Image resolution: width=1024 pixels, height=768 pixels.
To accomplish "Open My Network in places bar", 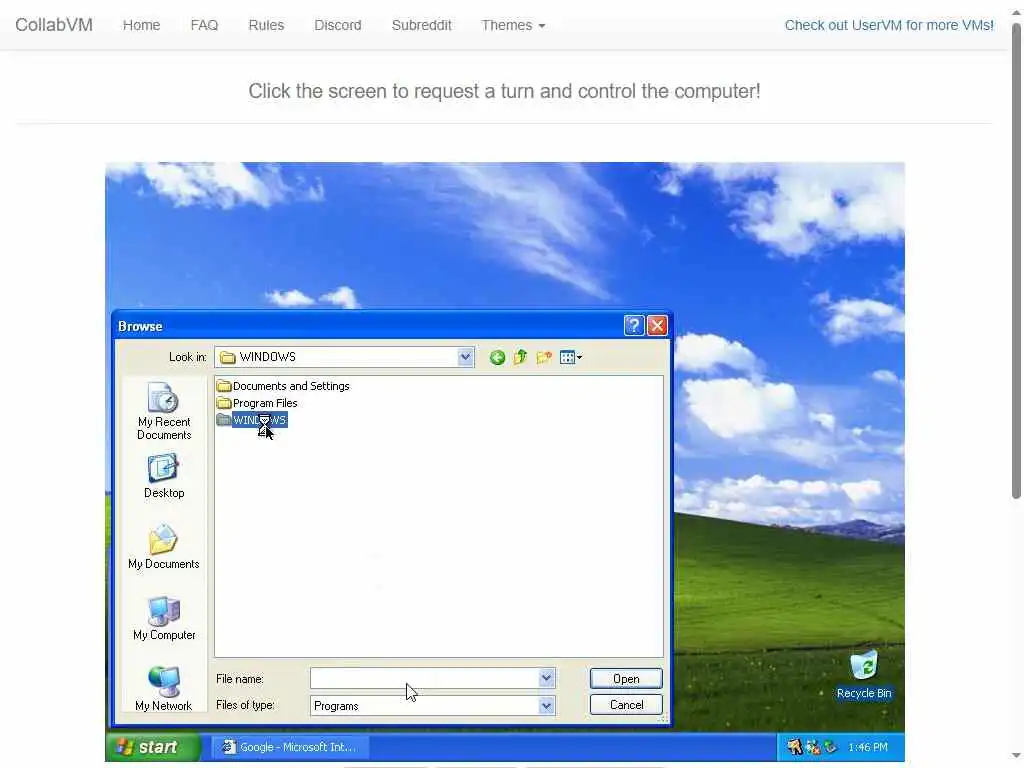I will [x=164, y=689].
